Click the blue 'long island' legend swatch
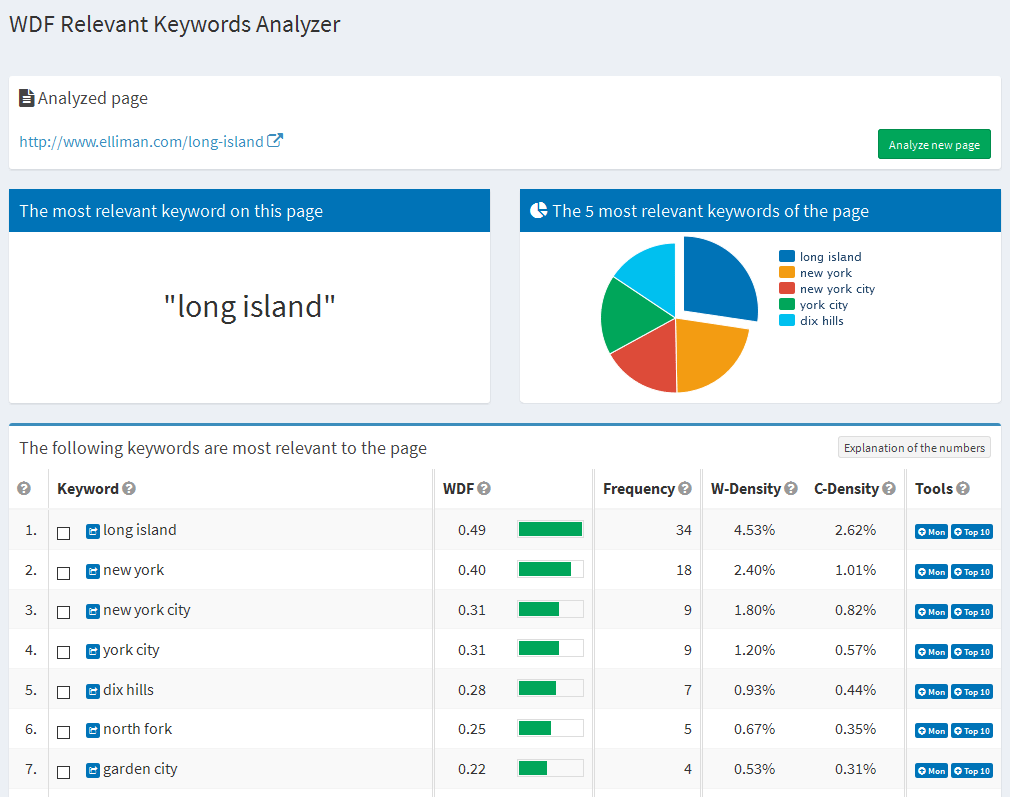Screen dimensions: 1010x797 [x=788, y=256]
